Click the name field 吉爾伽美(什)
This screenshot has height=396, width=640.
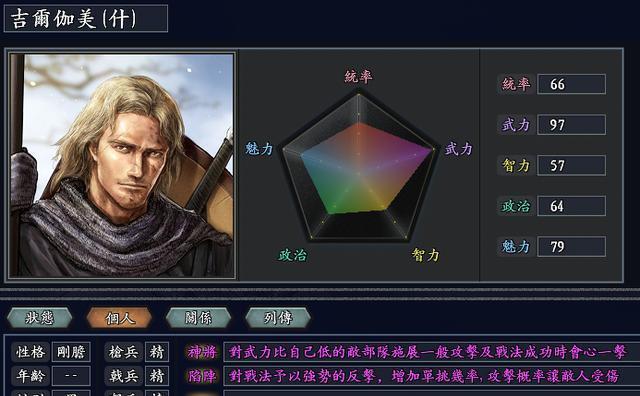[86, 18]
